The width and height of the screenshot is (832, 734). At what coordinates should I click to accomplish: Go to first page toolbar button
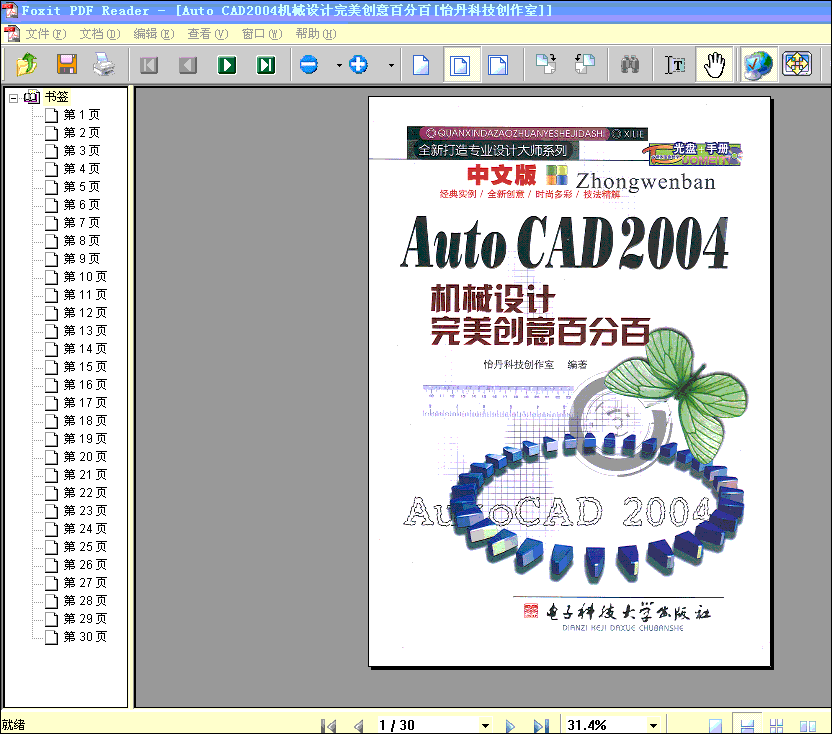click(x=149, y=65)
